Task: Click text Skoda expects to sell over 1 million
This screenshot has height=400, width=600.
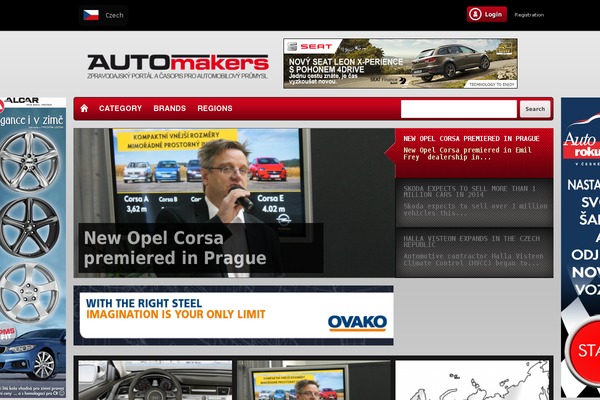Action: pos(475,209)
